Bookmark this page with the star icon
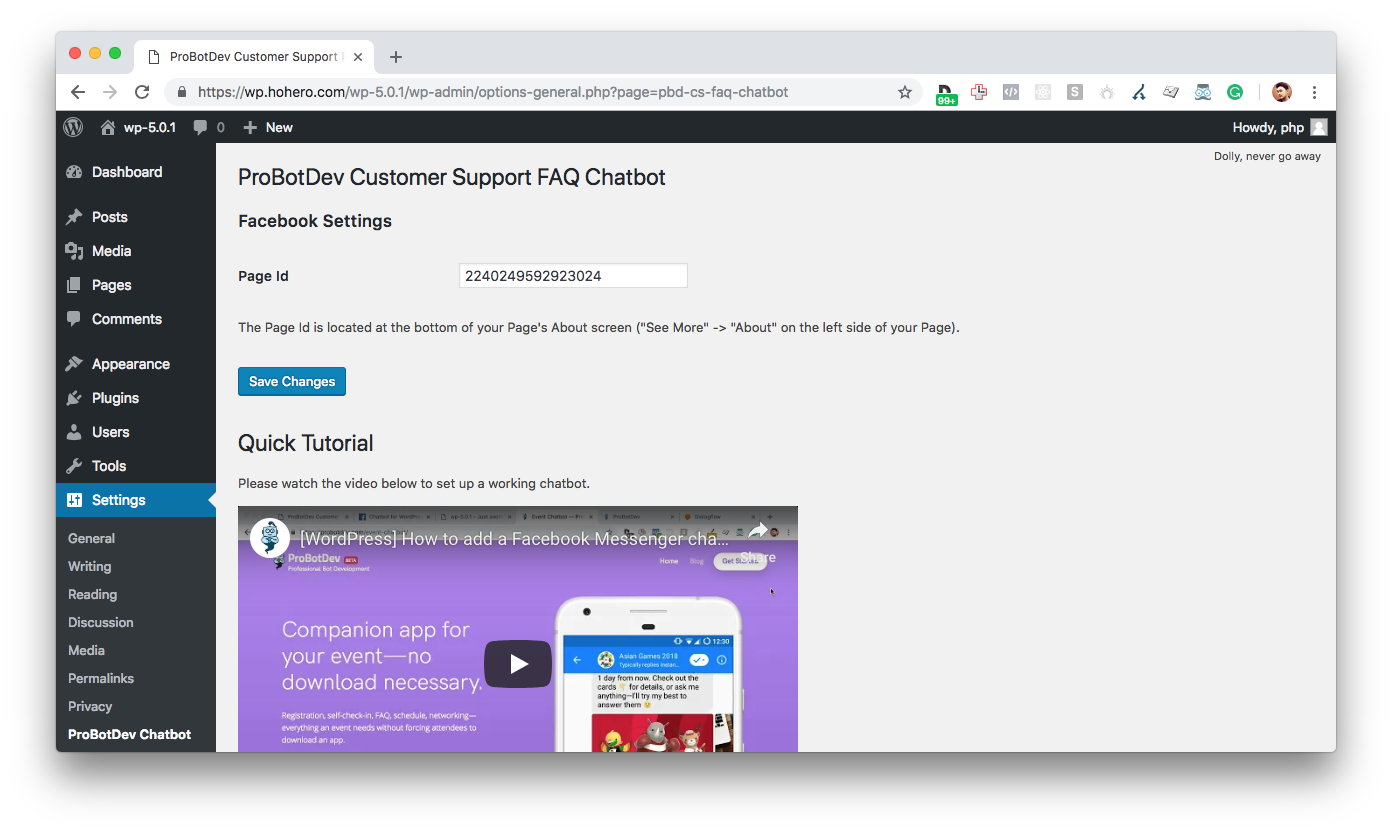 click(905, 92)
